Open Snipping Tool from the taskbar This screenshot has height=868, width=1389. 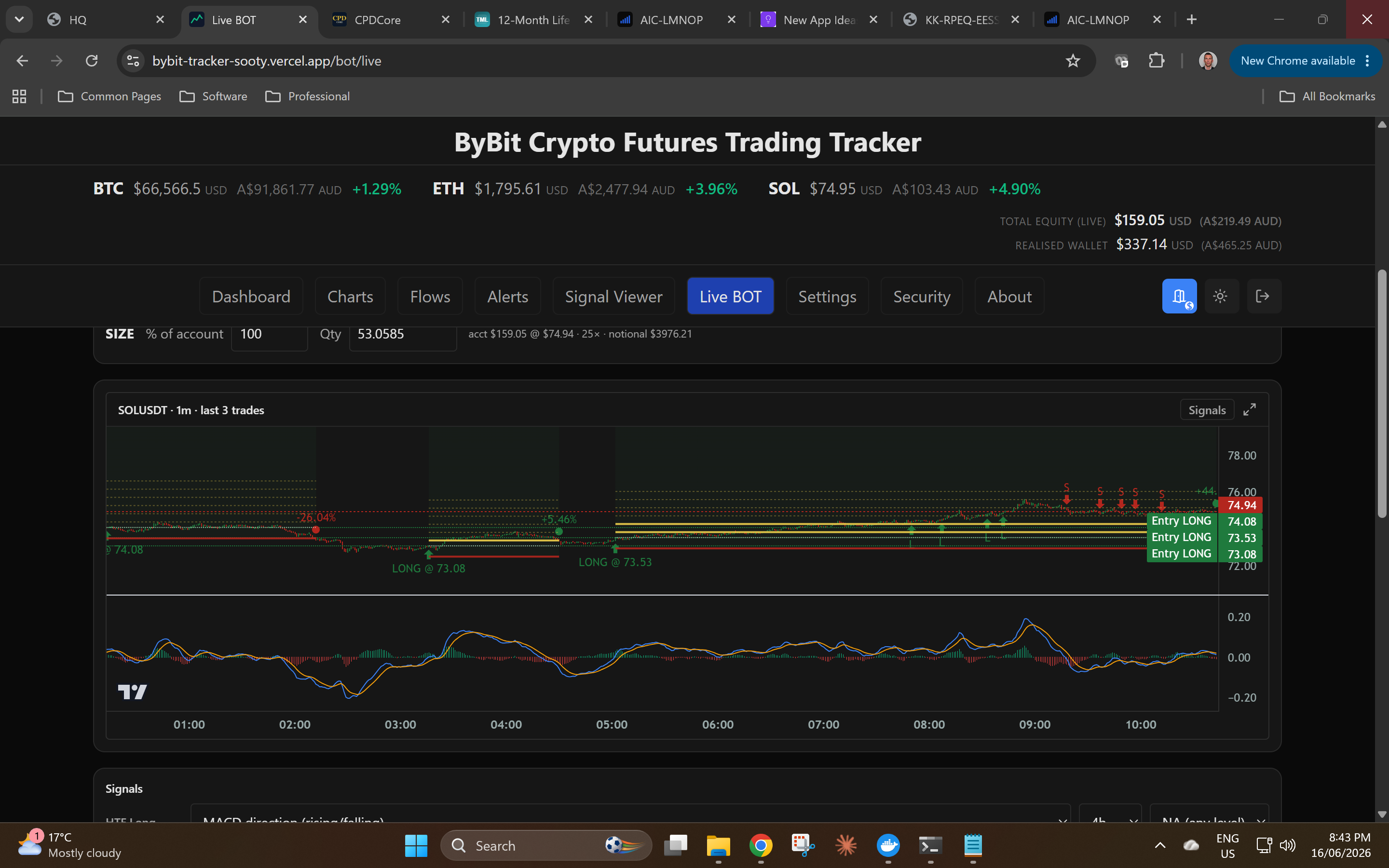[803, 846]
